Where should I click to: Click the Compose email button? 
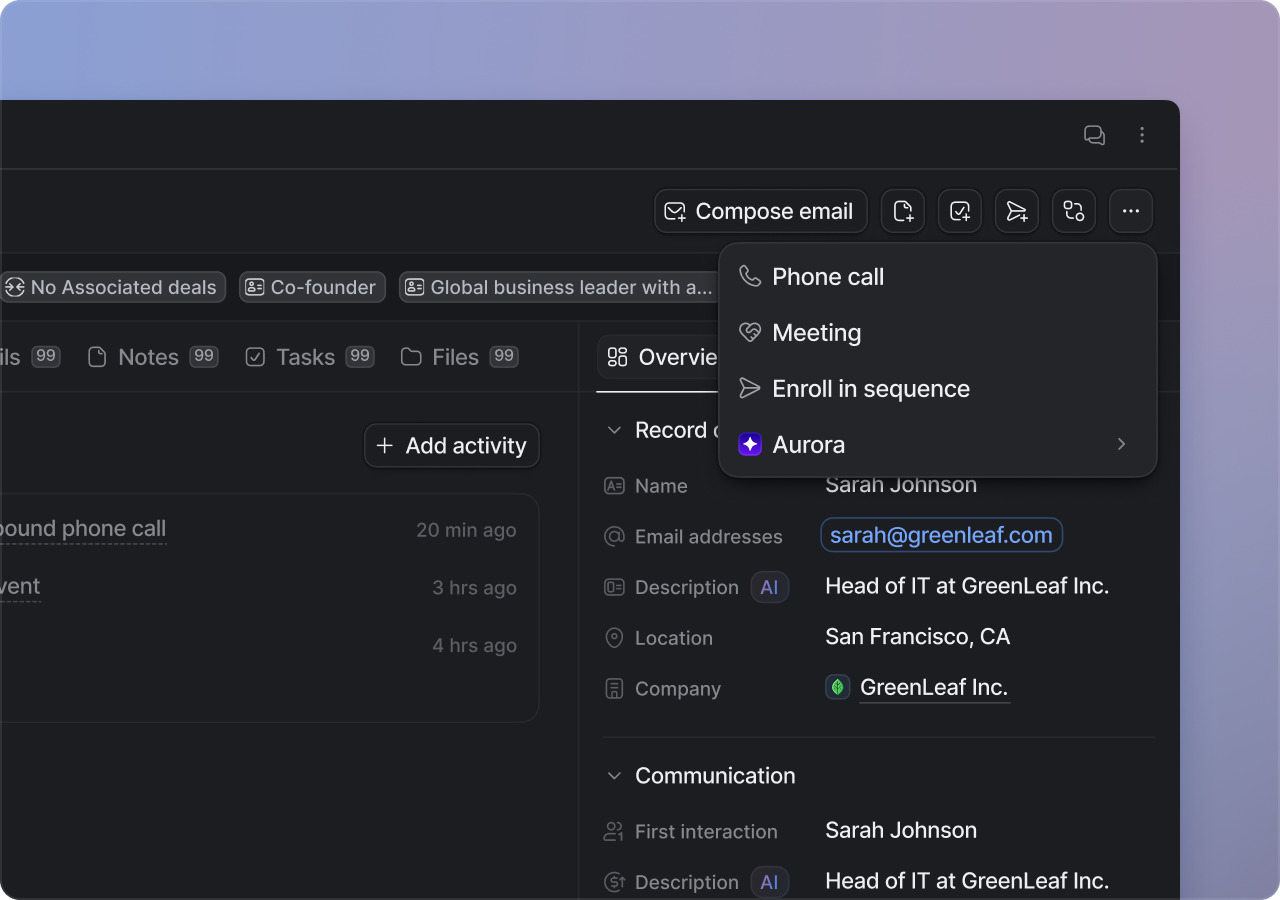[761, 211]
